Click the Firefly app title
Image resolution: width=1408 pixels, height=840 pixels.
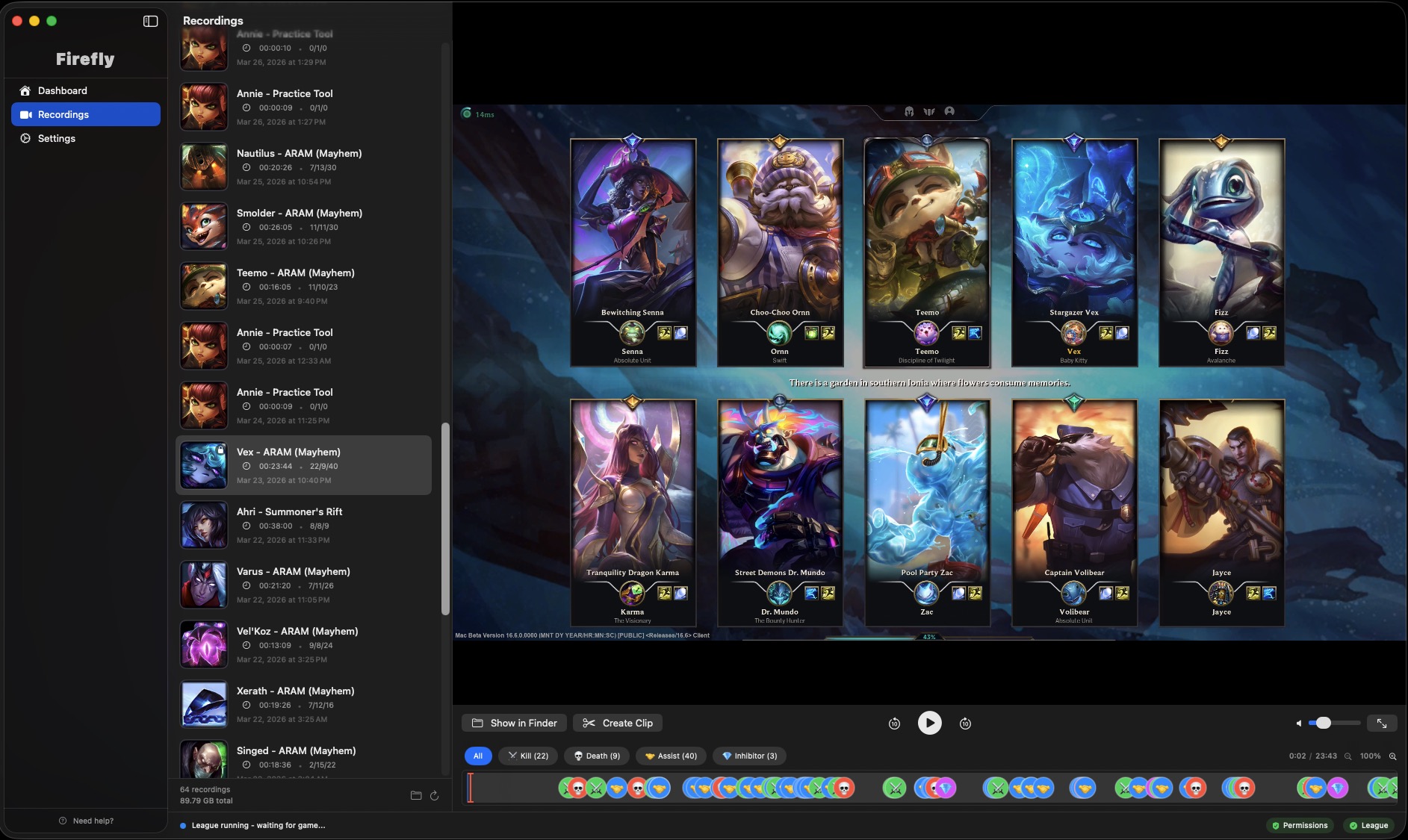tap(85, 59)
